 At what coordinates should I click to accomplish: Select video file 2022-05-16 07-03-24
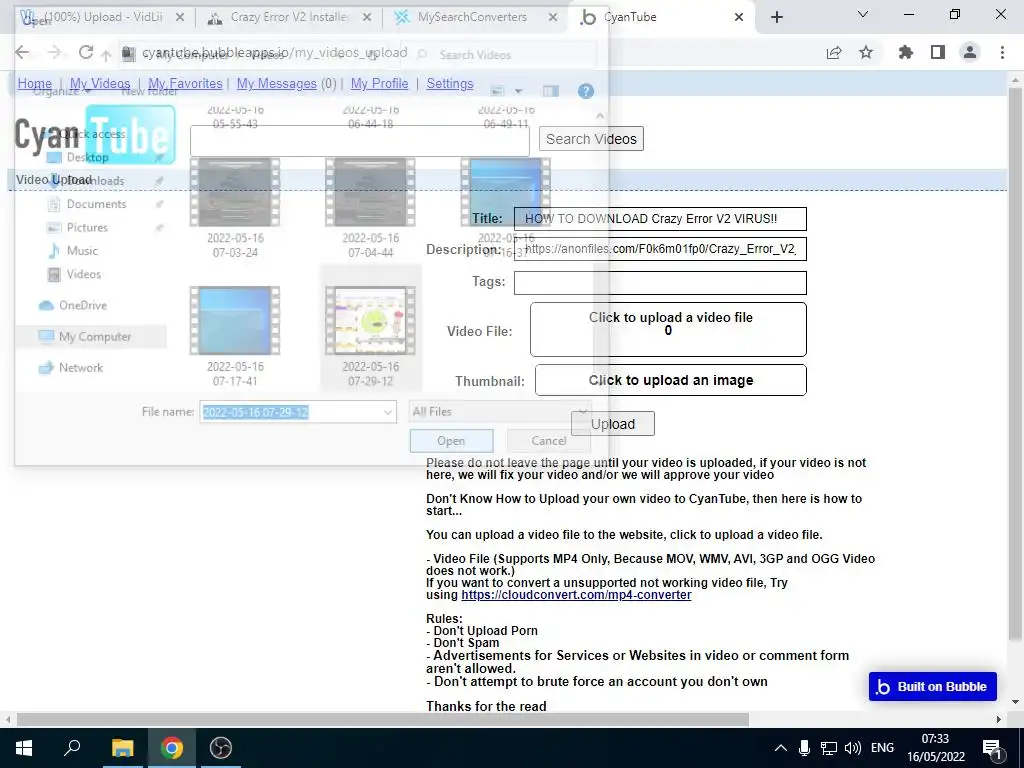click(235, 209)
